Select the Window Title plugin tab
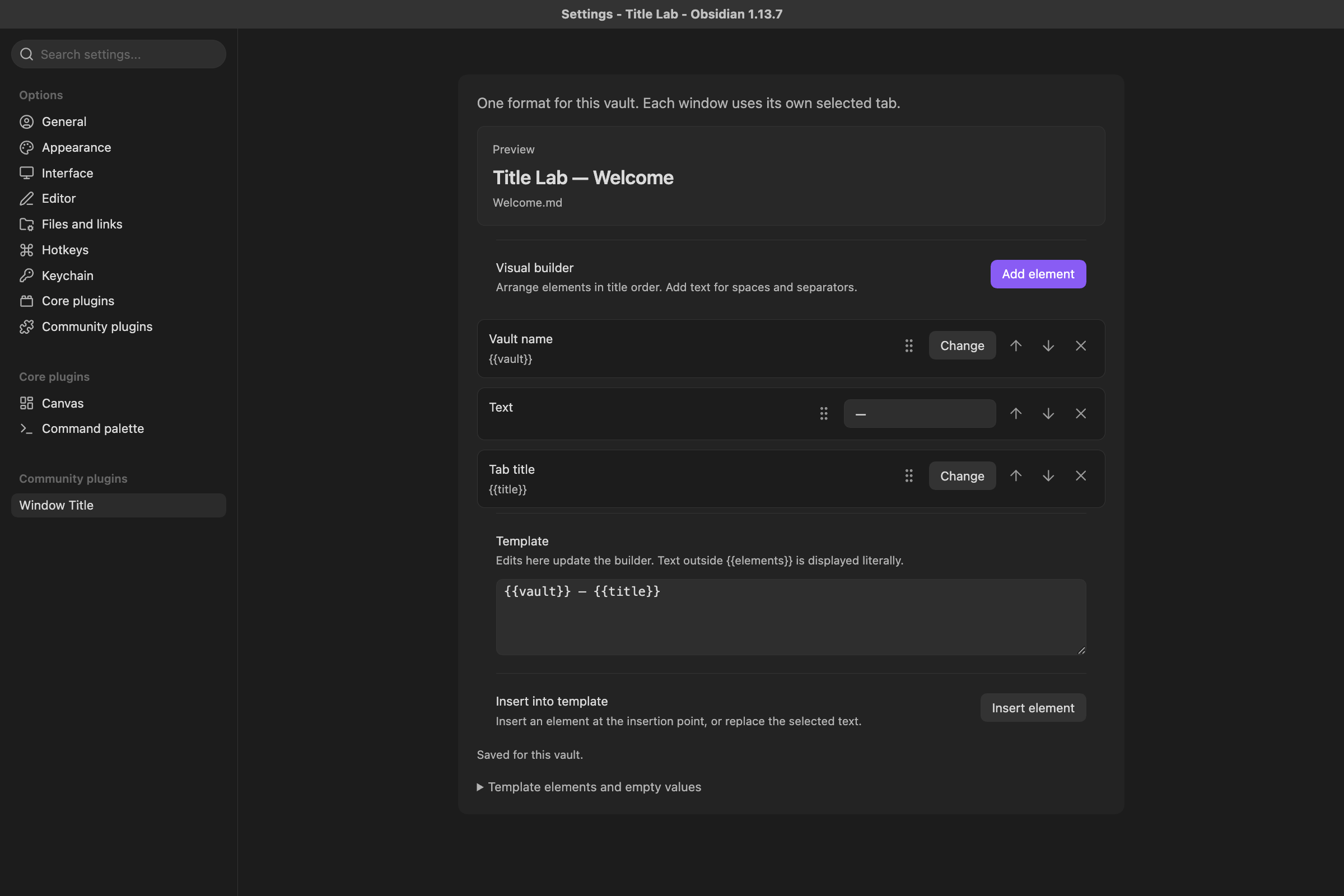Screen dimensions: 1344x896 [119, 505]
